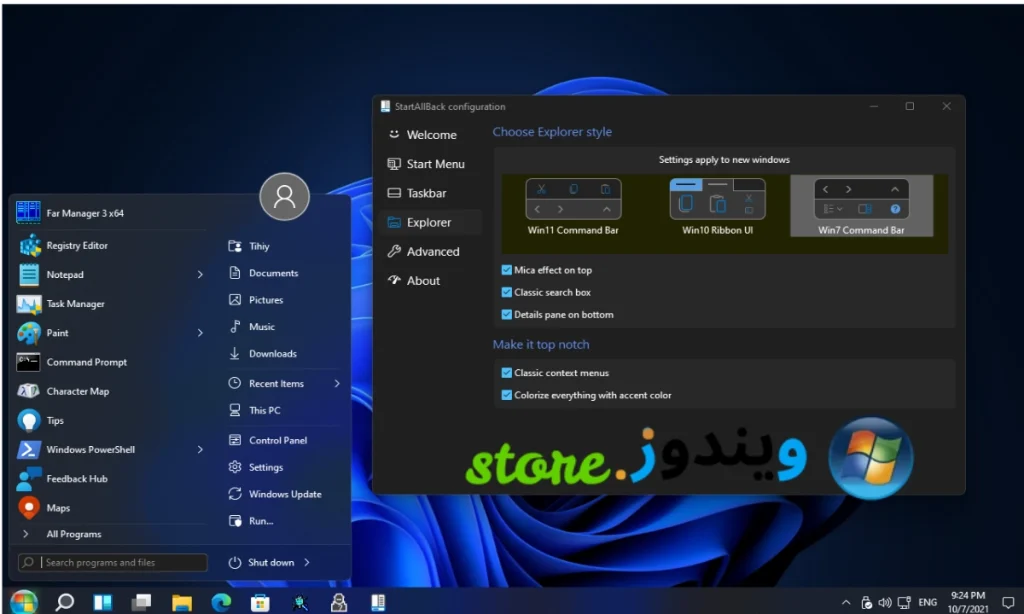Launch Feedback Hub app

click(x=76, y=479)
